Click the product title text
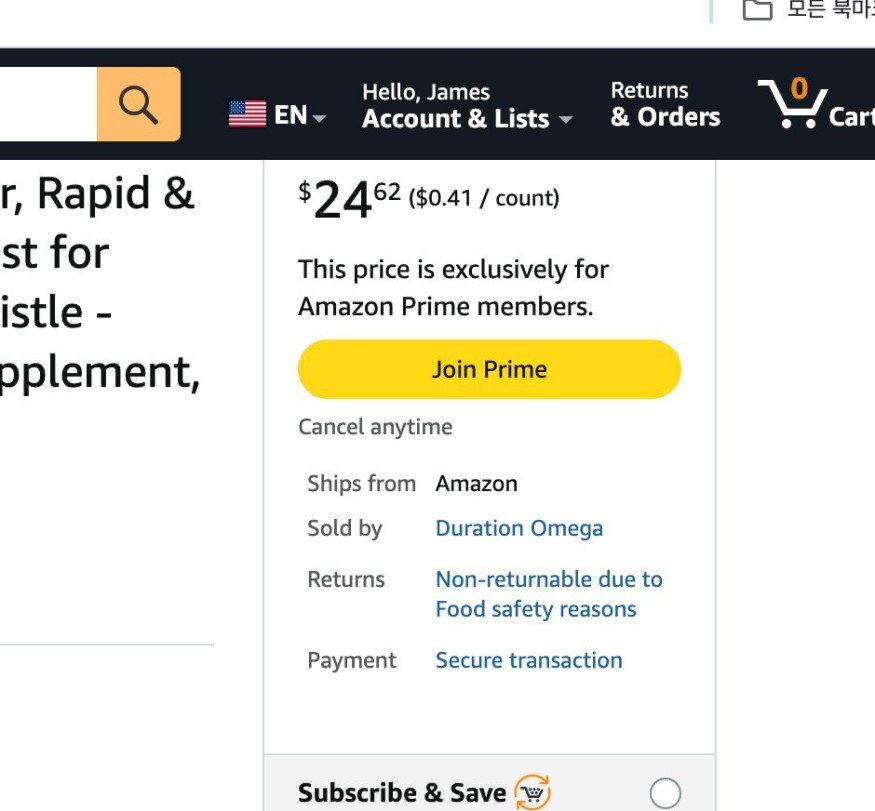875x811 pixels. [100, 283]
